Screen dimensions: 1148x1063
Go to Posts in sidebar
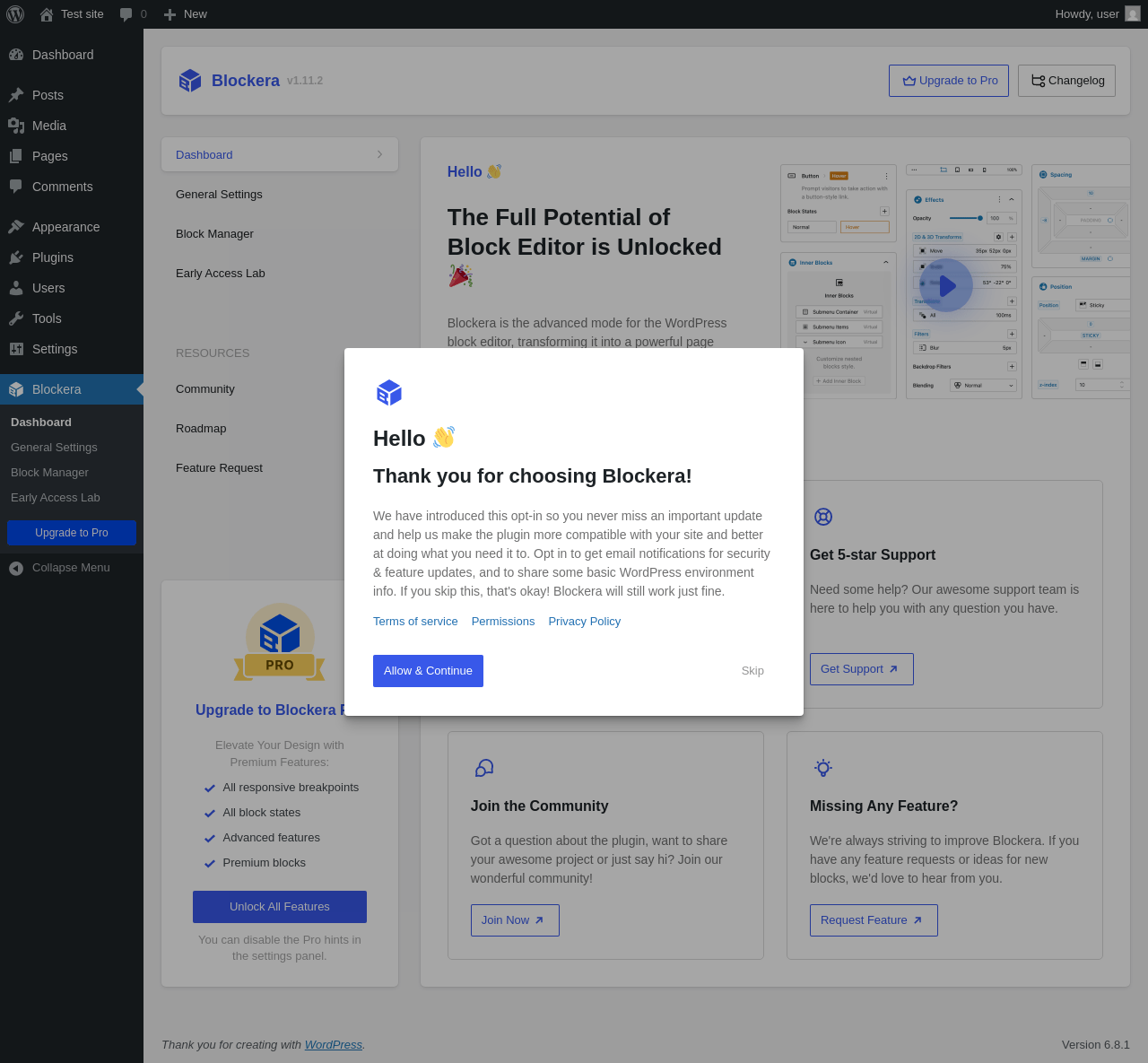72,95
